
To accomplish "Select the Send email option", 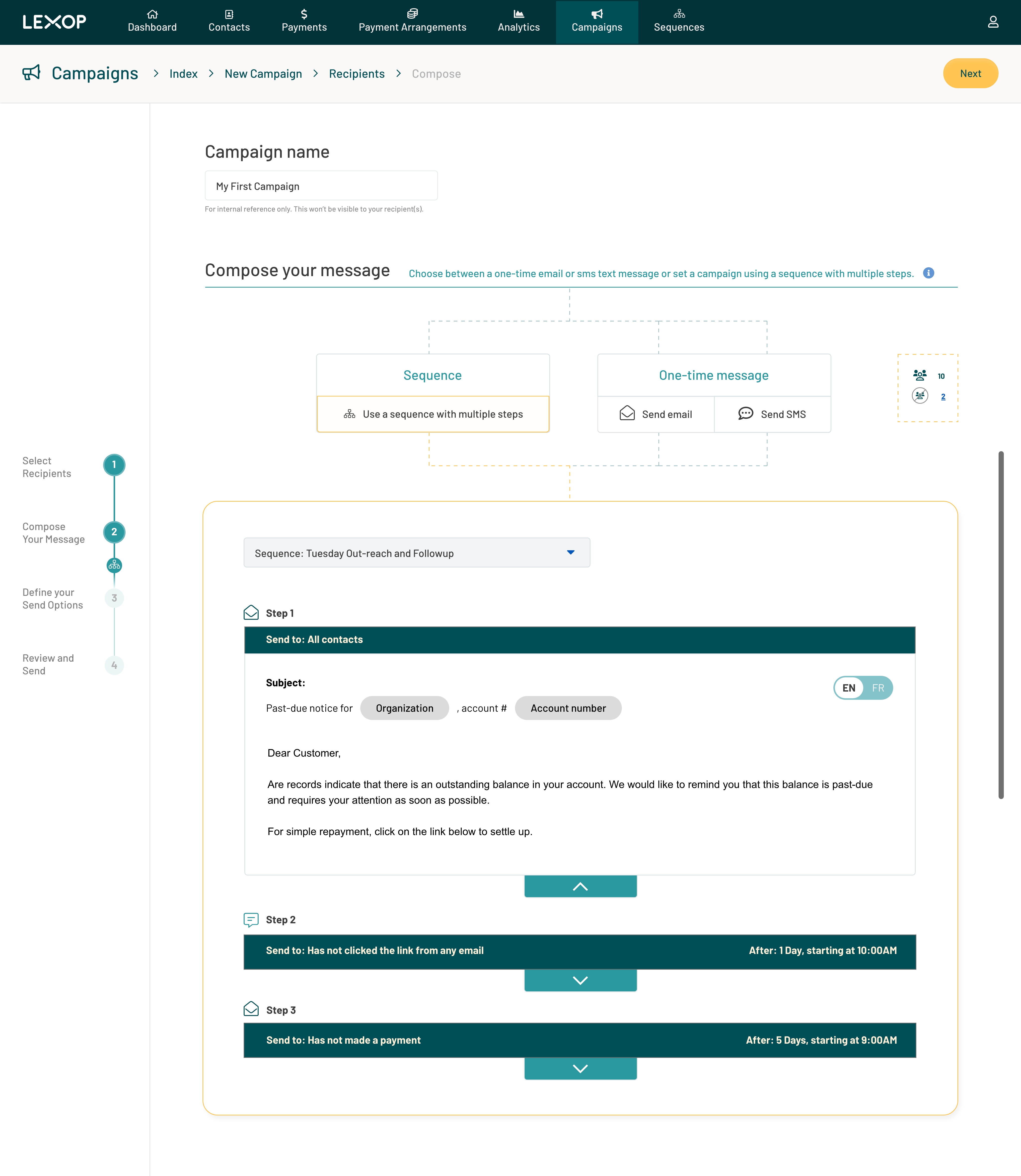I will click(656, 414).
